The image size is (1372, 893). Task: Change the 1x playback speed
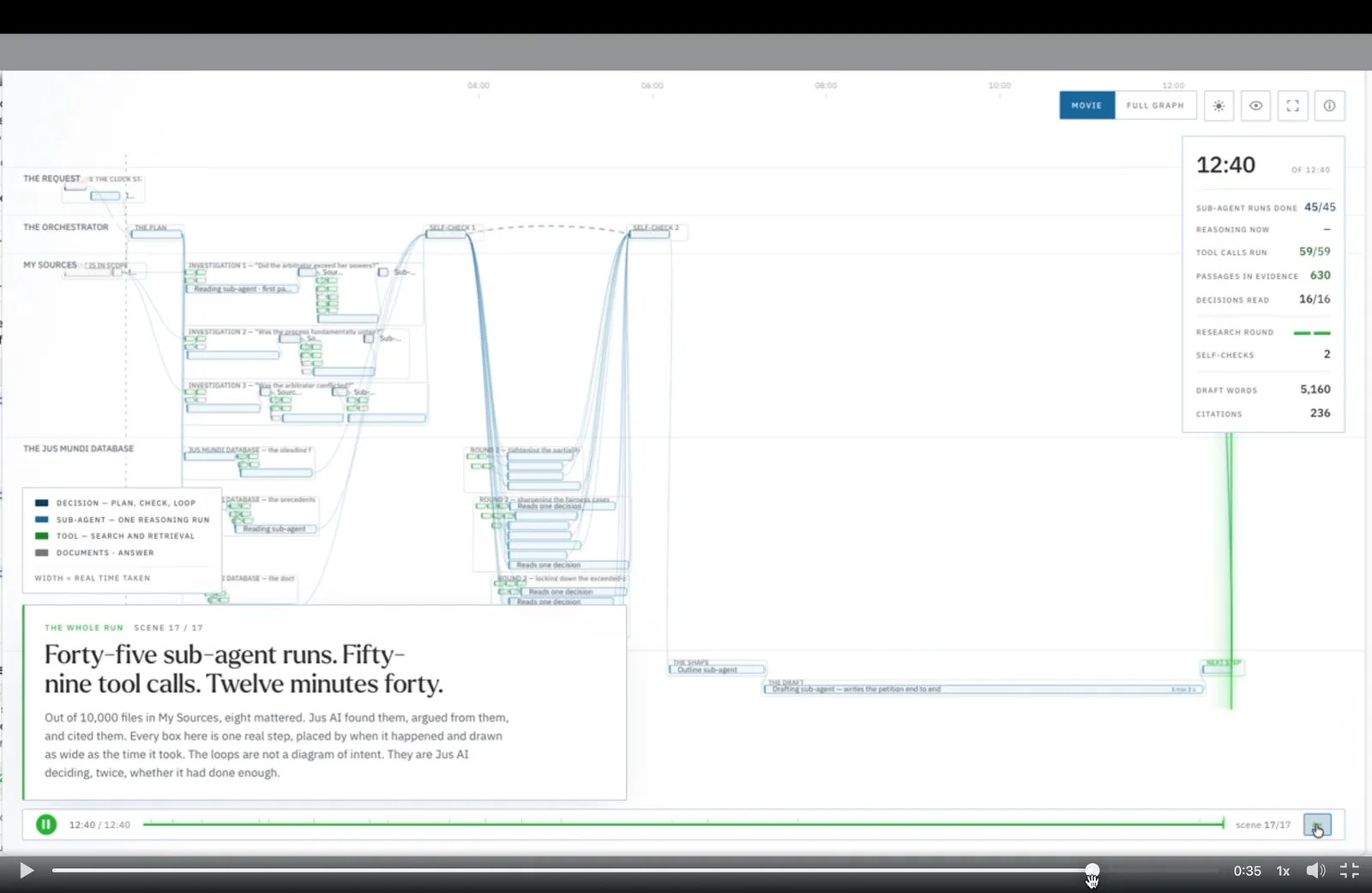[1283, 871]
